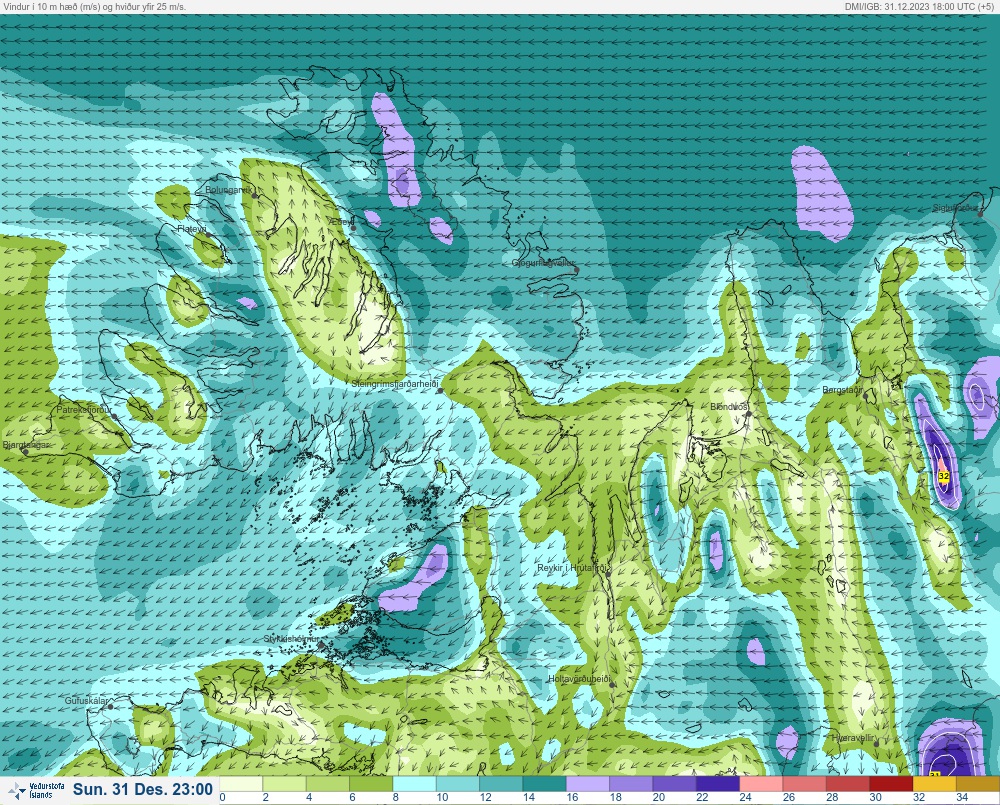This screenshot has width=1000, height=805.
Task: Click the legend swatch between 20 and 22
Action: point(675,783)
